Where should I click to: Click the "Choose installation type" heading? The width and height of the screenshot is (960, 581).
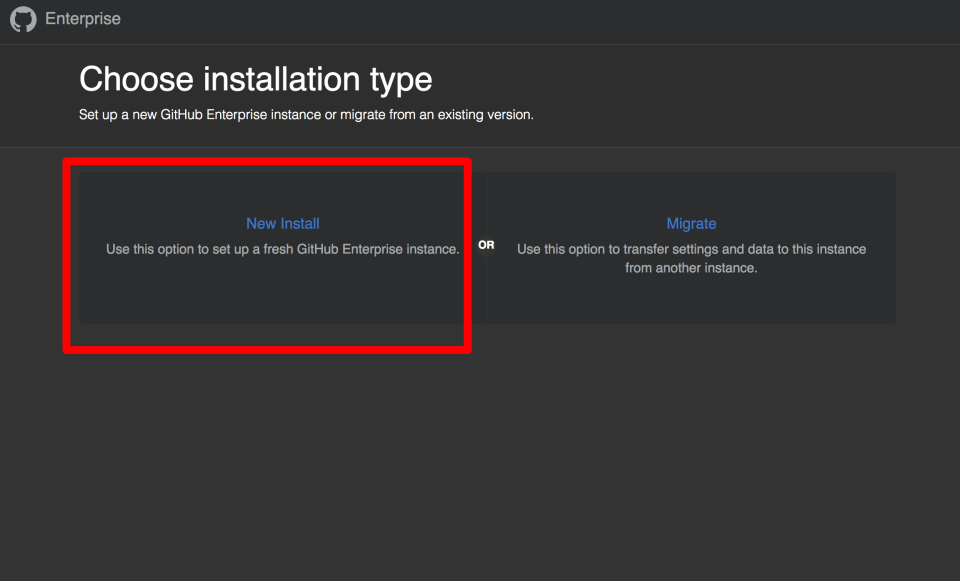pyautogui.click(x=256, y=79)
